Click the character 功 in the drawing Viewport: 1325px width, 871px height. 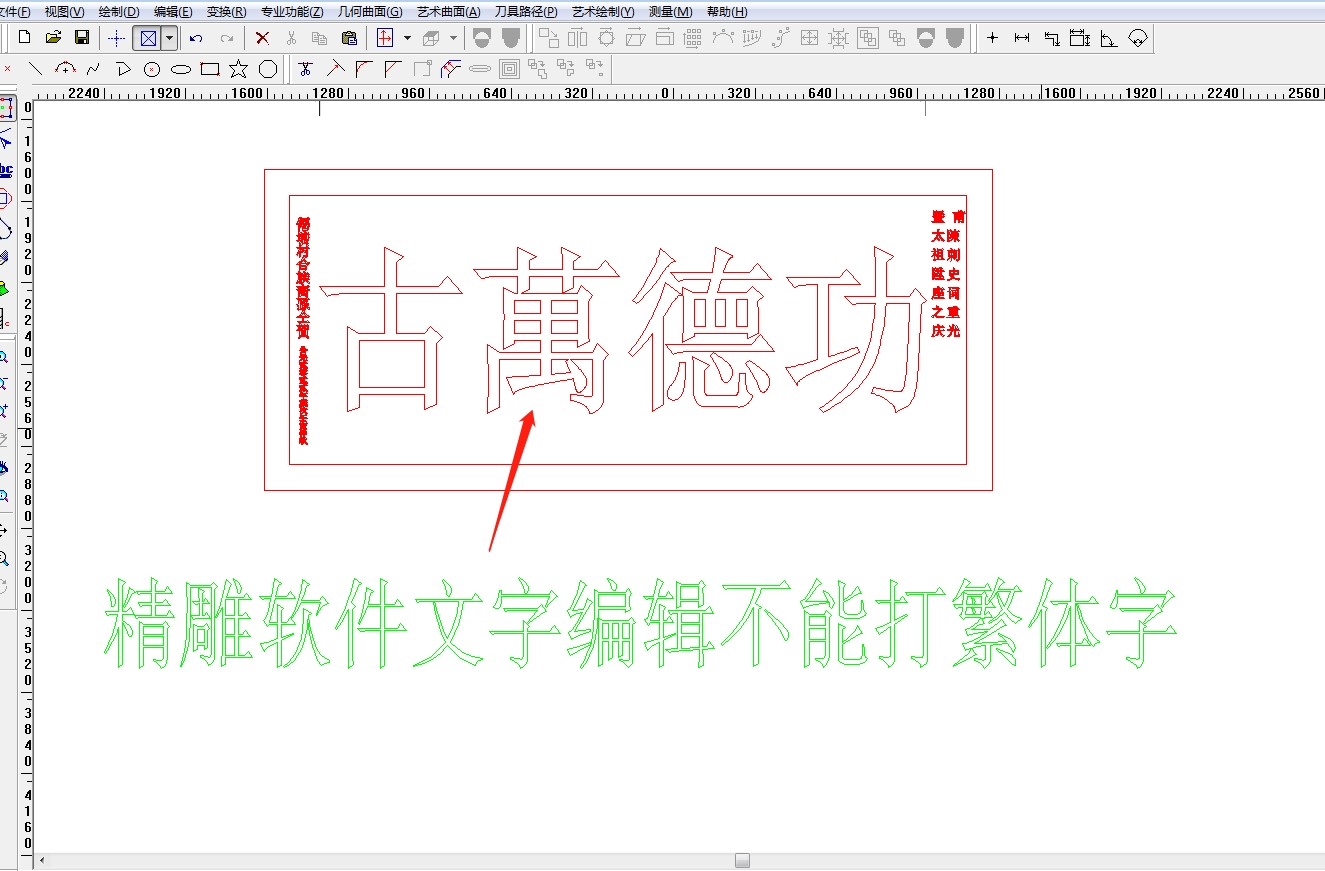pos(856,330)
